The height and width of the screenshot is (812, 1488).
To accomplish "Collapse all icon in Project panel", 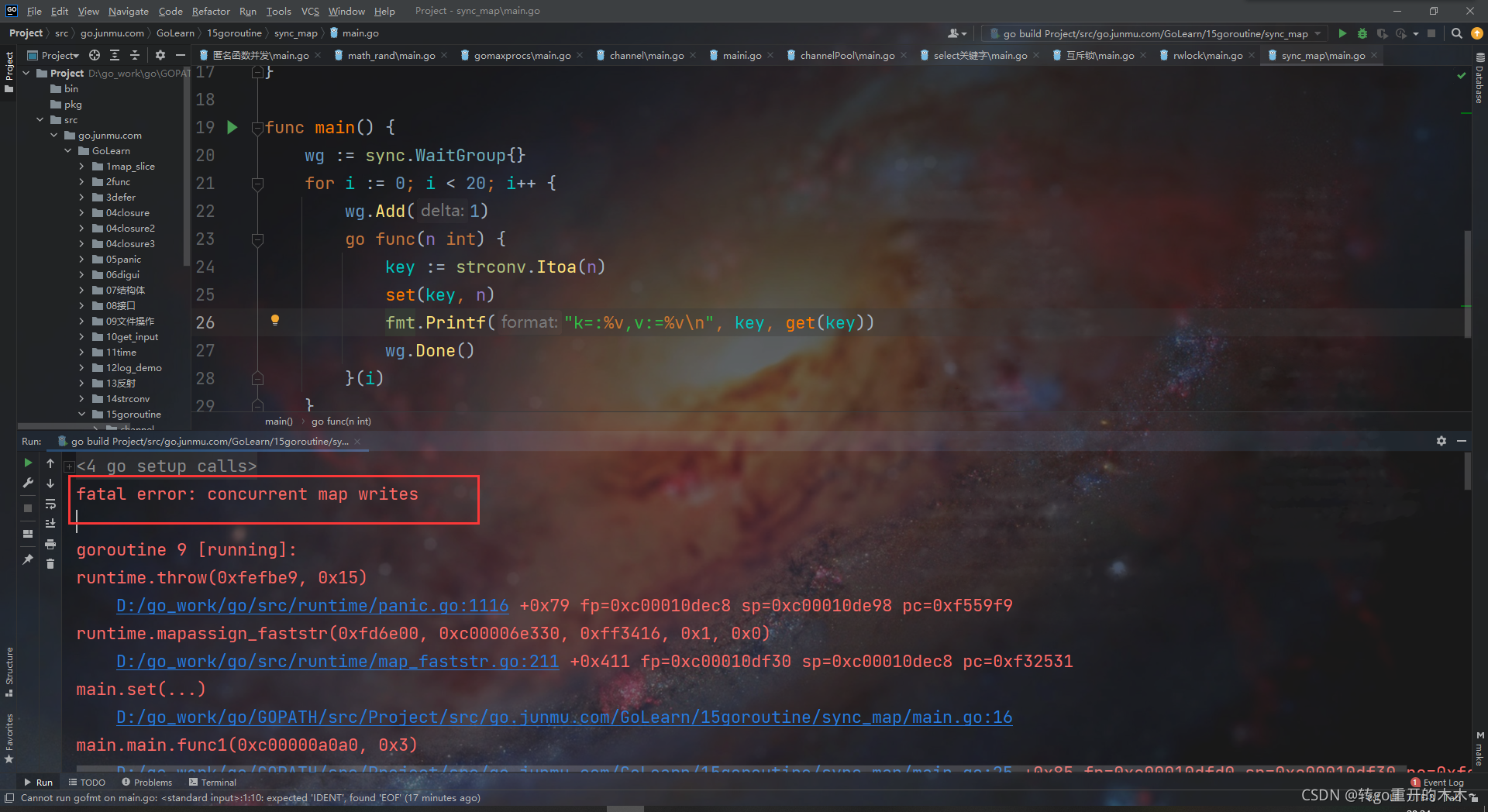I will click(x=134, y=55).
